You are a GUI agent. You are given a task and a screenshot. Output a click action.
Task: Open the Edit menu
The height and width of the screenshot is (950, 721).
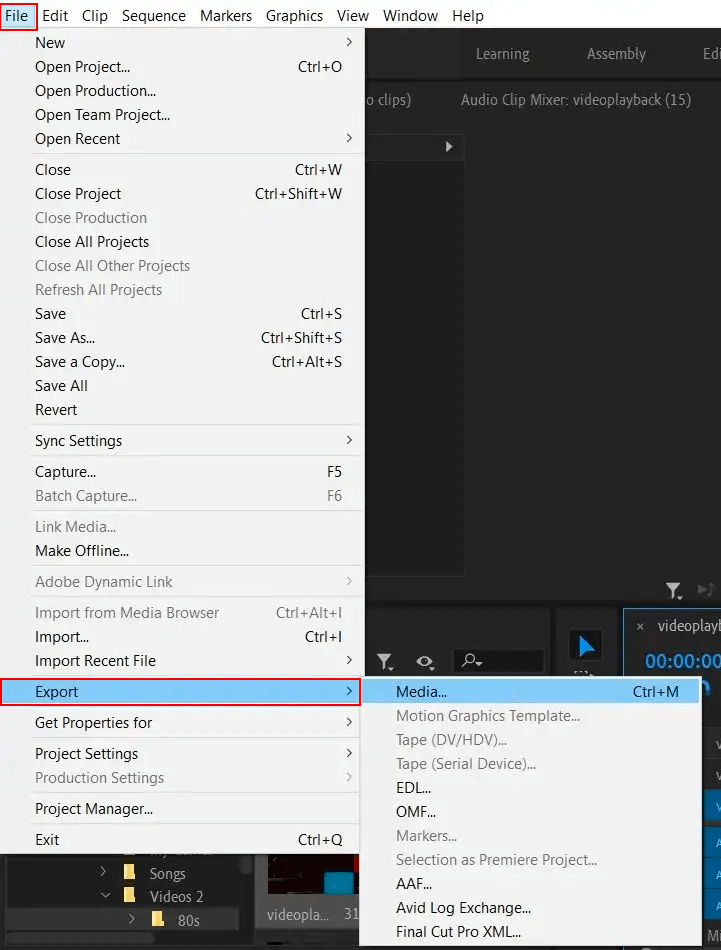[55, 16]
